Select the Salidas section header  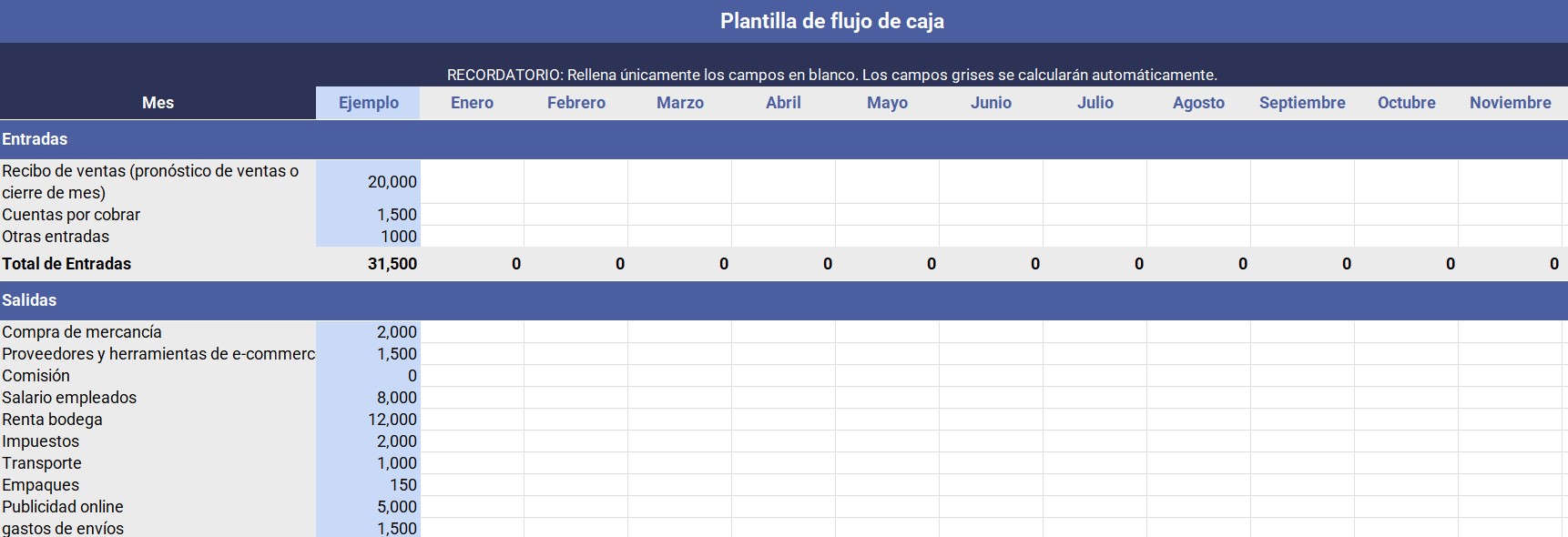tap(29, 300)
